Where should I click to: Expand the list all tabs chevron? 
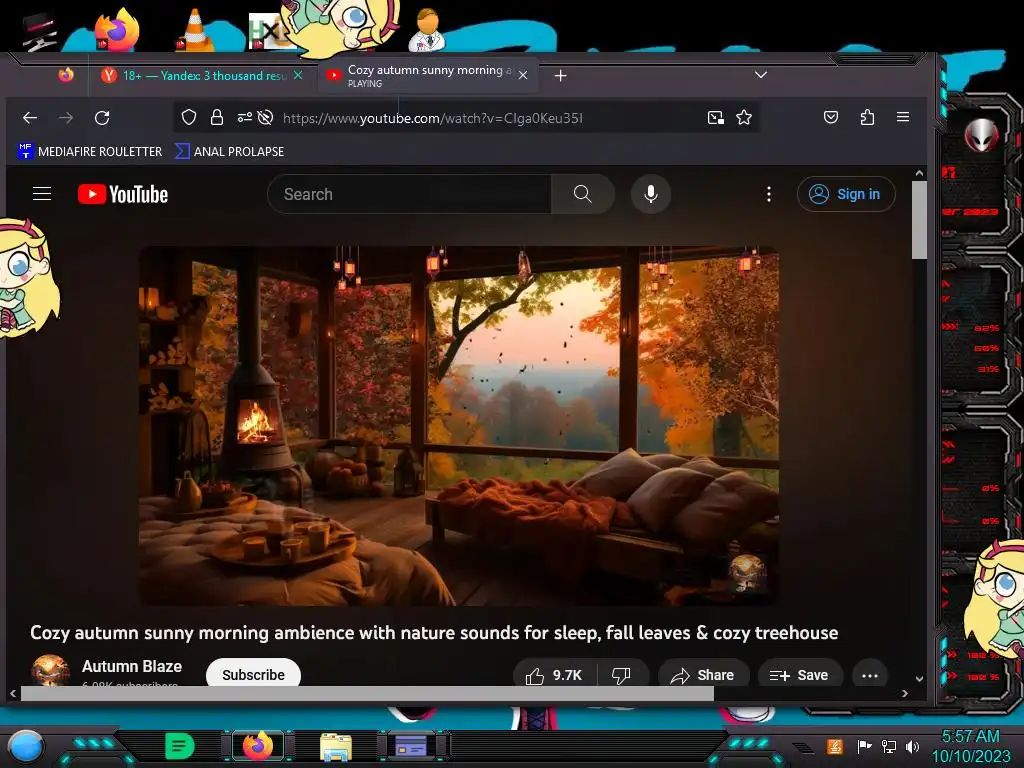tap(760, 74)
